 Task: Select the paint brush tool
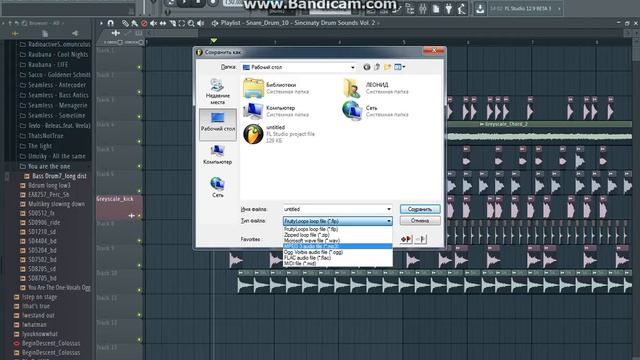[x=134, y=23]
